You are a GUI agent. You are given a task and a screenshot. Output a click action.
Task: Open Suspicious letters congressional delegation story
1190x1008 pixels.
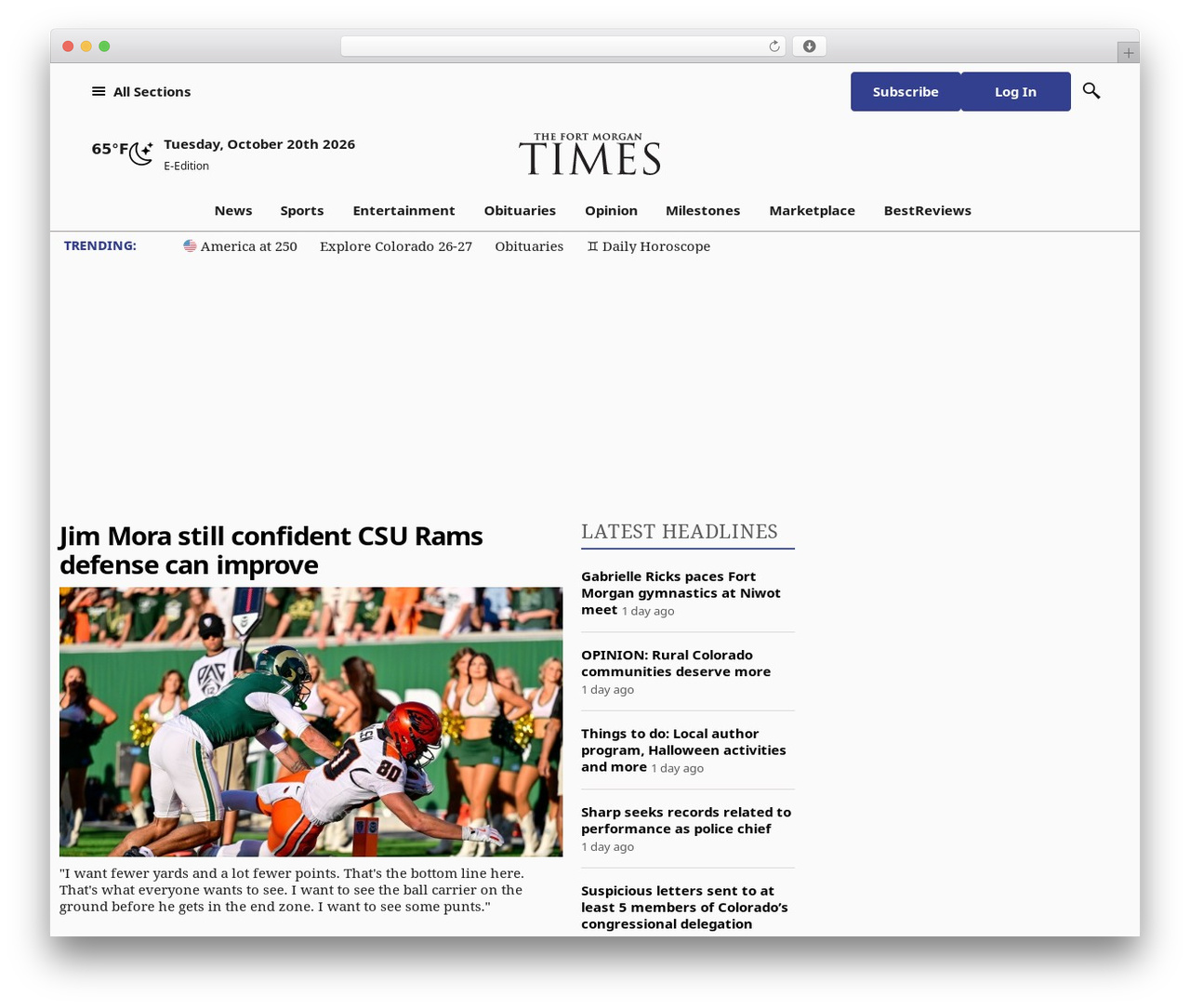(x=684, y=907)
